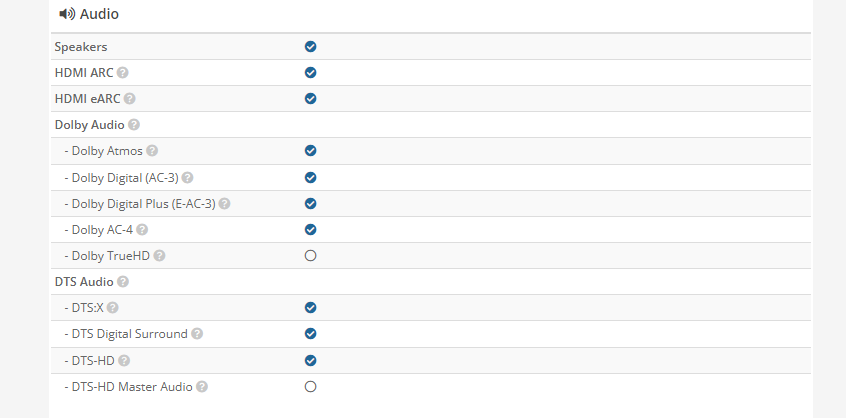Click help icon beside DTS Digital Surround
Viewport: 846px width, 418px height.
197,334
